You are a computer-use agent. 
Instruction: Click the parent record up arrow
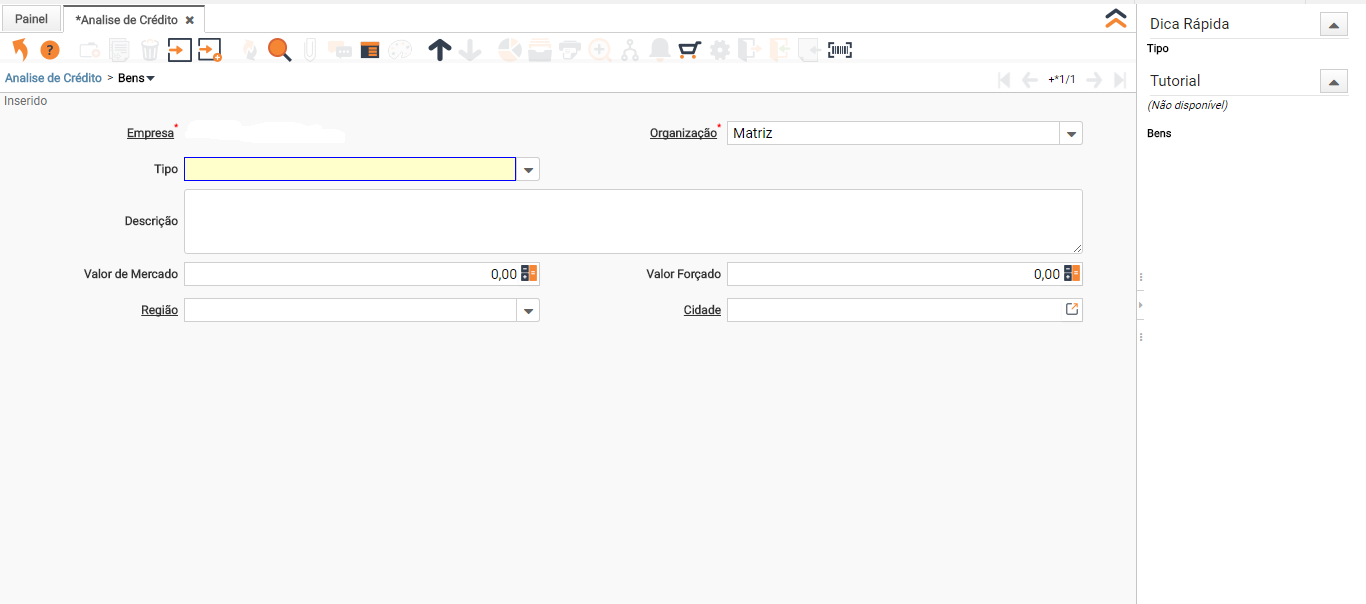[440, 50]
